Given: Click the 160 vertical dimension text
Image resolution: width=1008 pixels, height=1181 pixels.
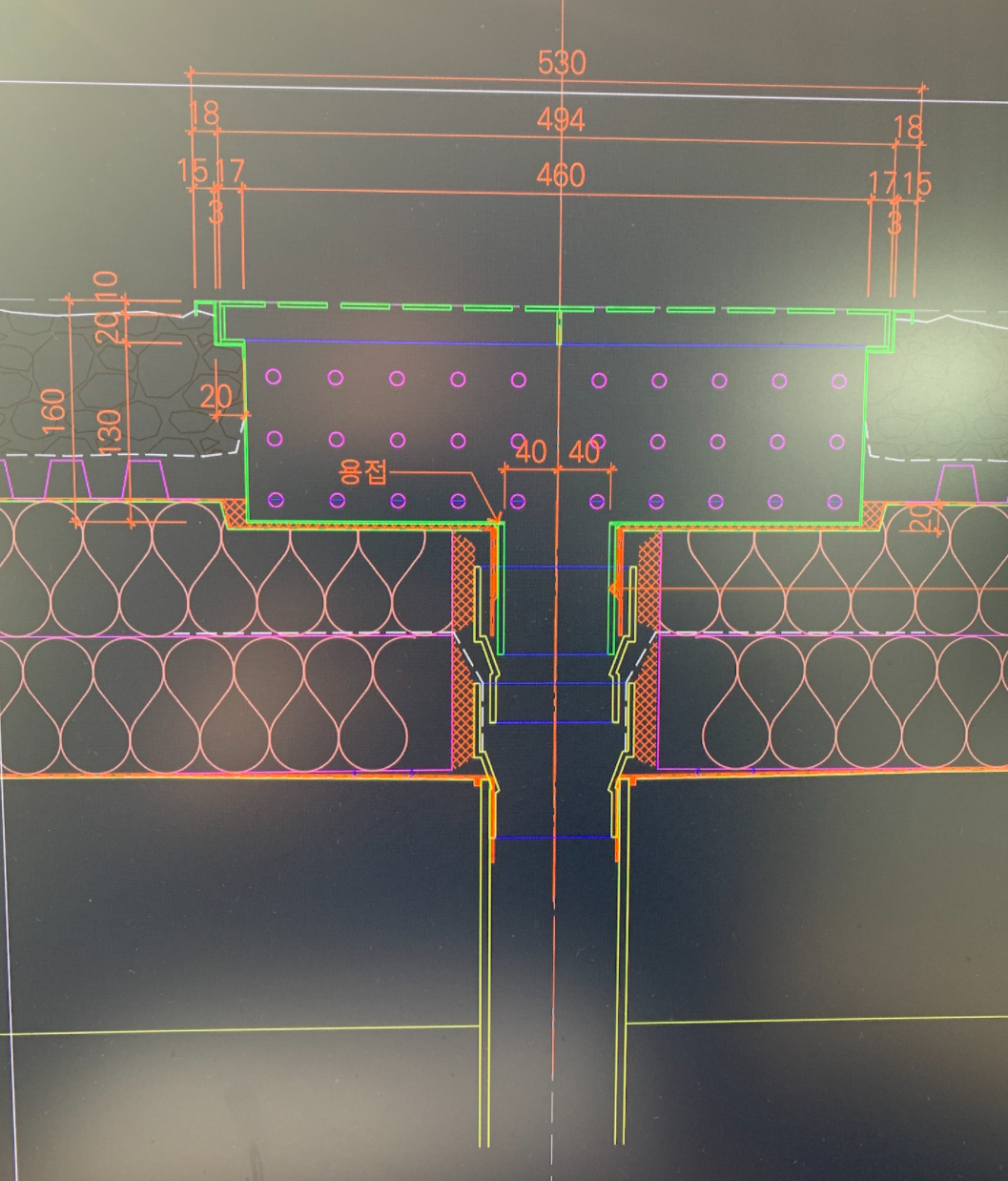Looking at the screenshot, I should point(53,410).
